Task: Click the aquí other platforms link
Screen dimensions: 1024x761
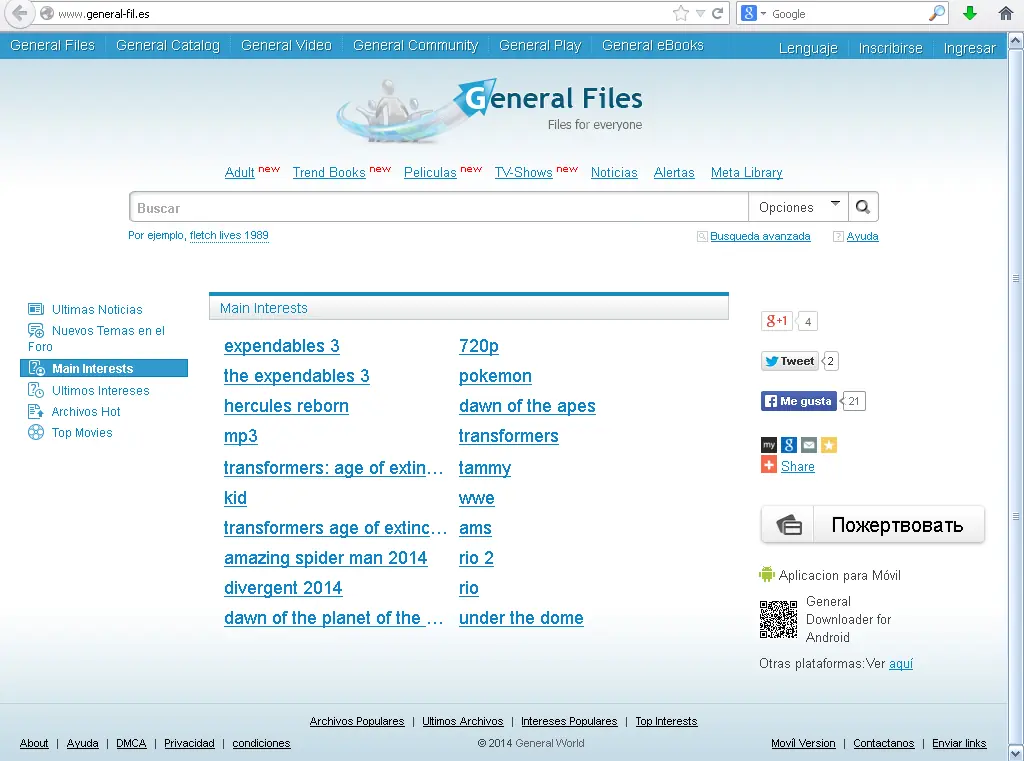Action: point(901,664)
